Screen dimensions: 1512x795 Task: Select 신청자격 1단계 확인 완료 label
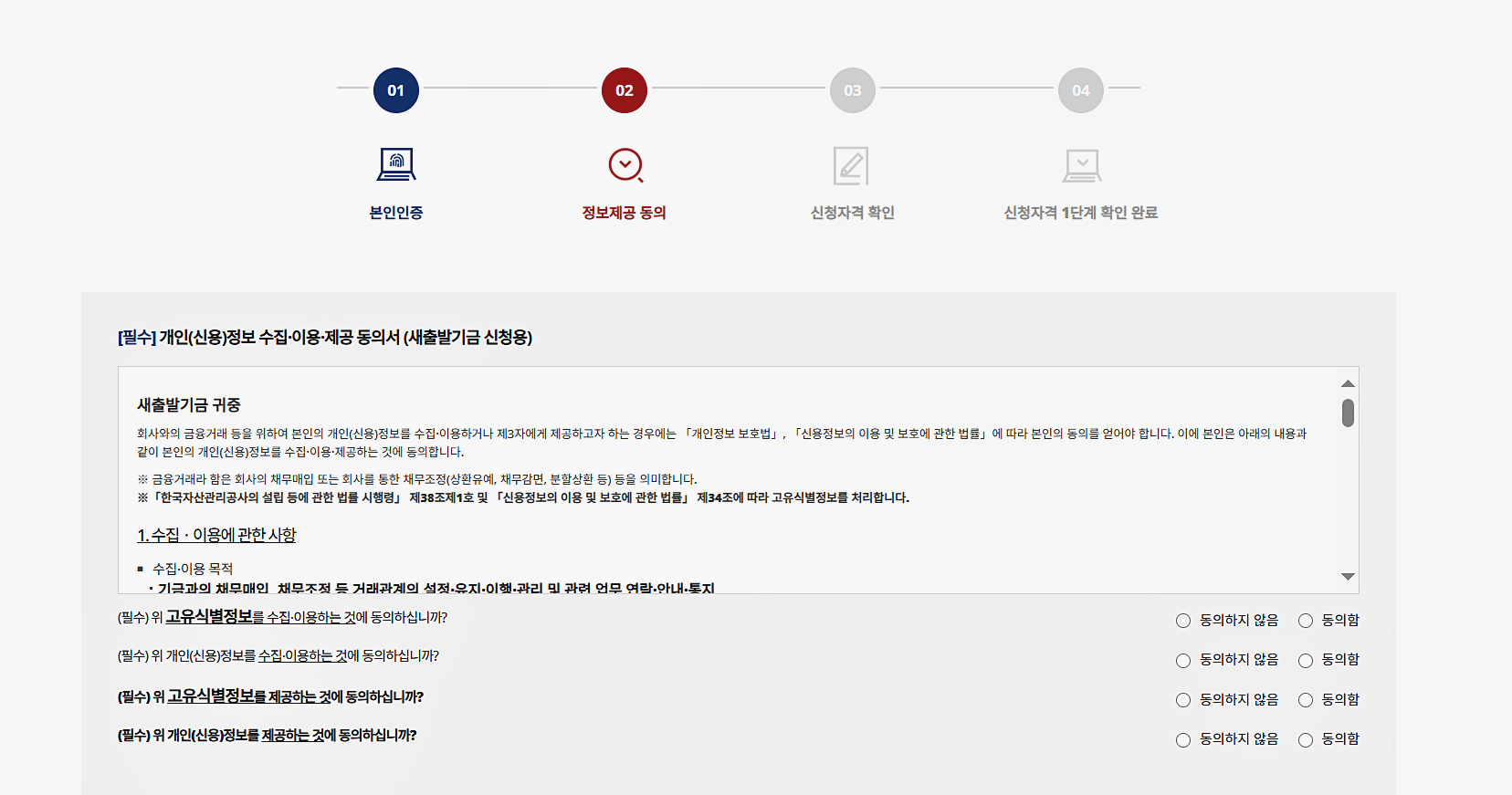[1080, 213]
